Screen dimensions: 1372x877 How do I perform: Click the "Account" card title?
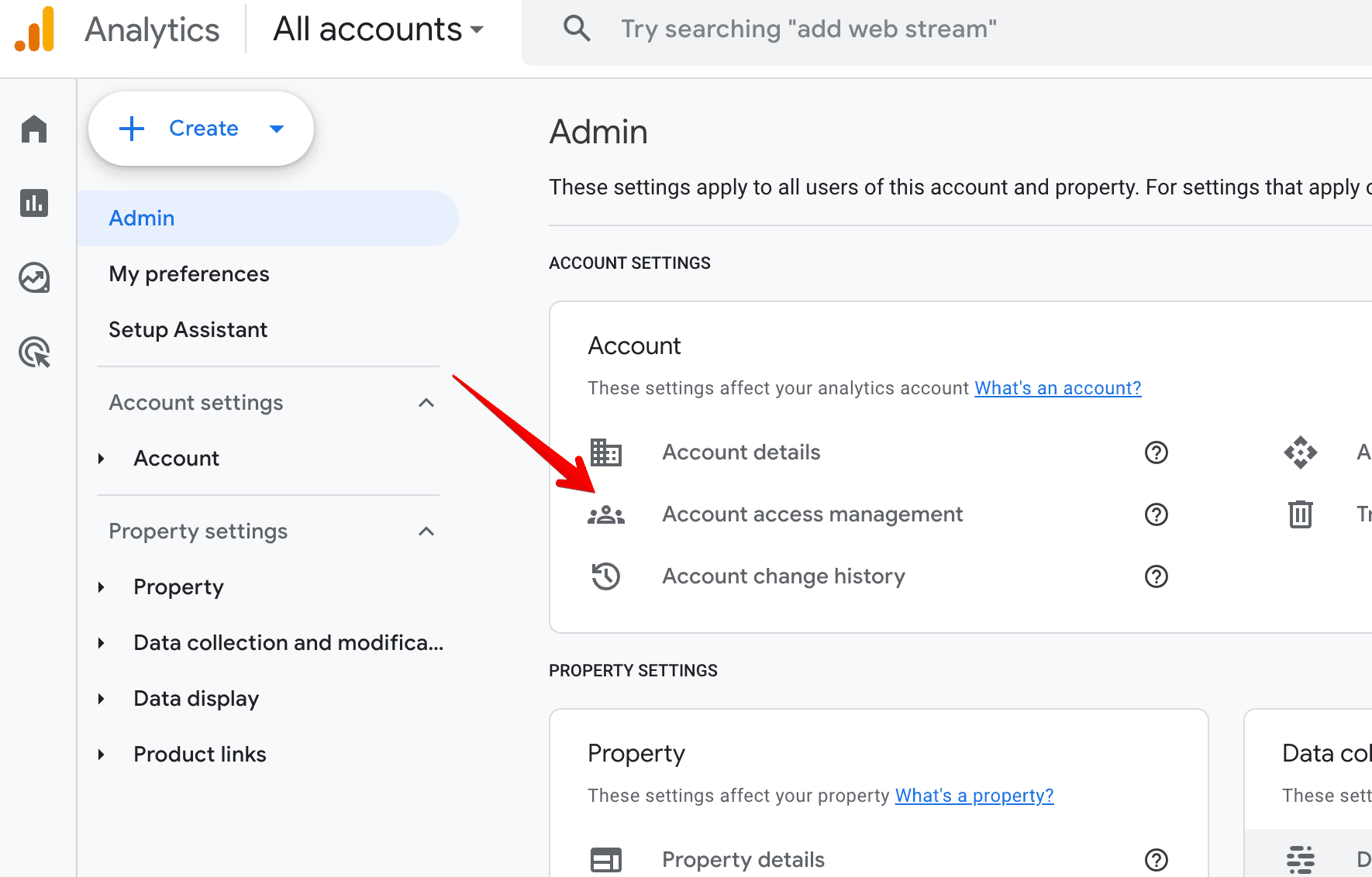[x=634, y=346]
